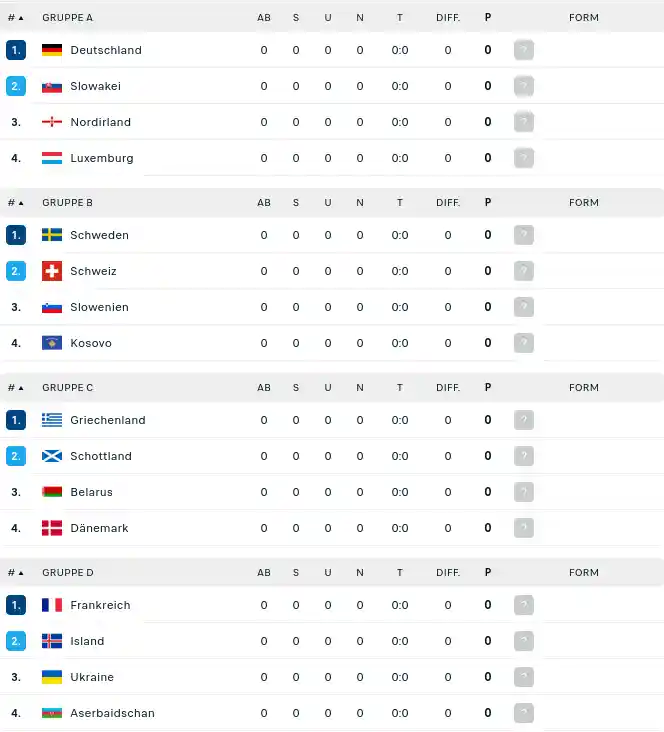Click the Germany flag icon
Viewport: 664px width, 732px height.
(52, 50)
